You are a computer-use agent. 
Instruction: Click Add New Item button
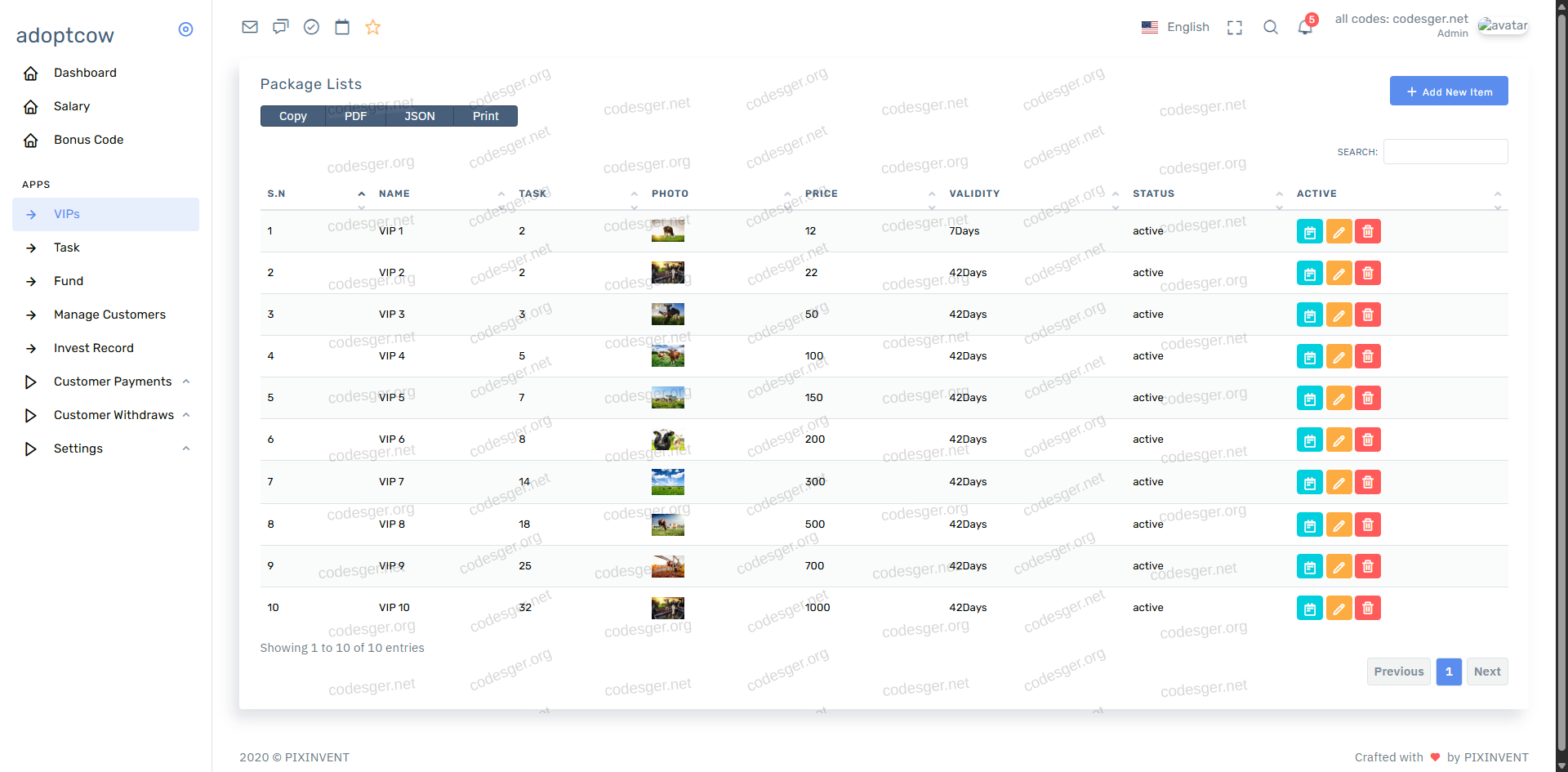tap(1449, 91)
